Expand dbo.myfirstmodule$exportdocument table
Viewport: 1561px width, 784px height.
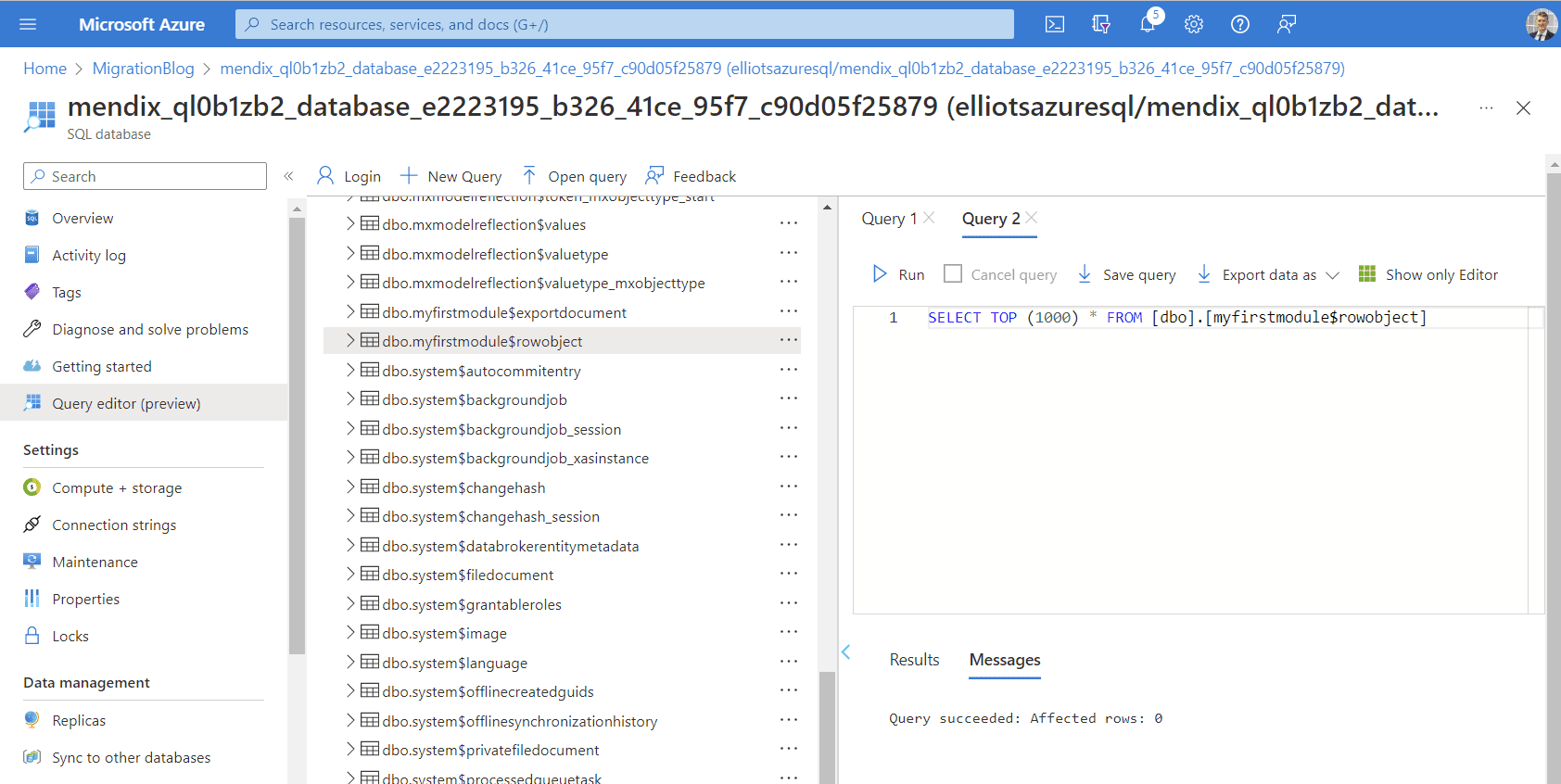[350, 311]
